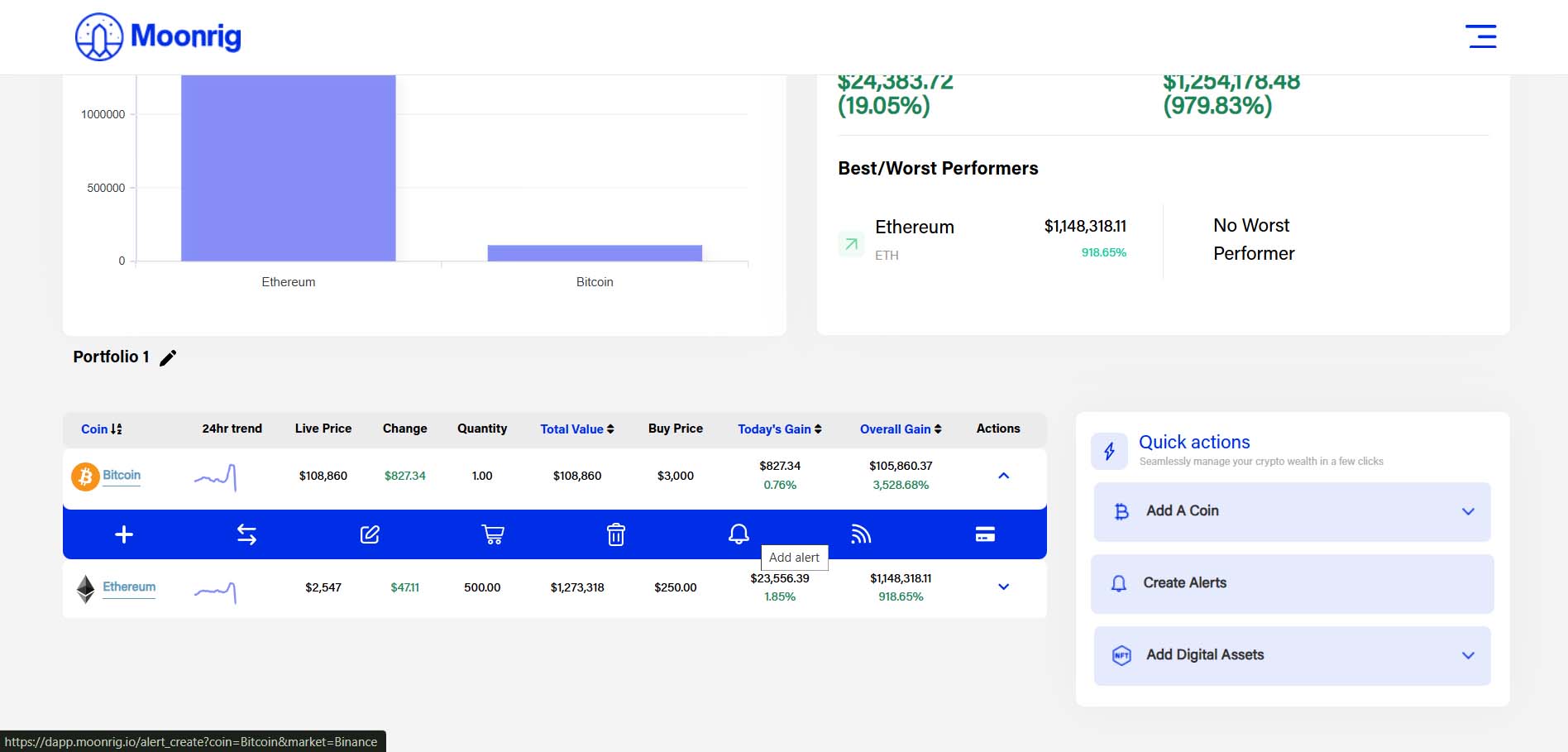Click the Bitcoin bar in the chart
This screenshot has height=752, width=1568.
coord(595,253)
